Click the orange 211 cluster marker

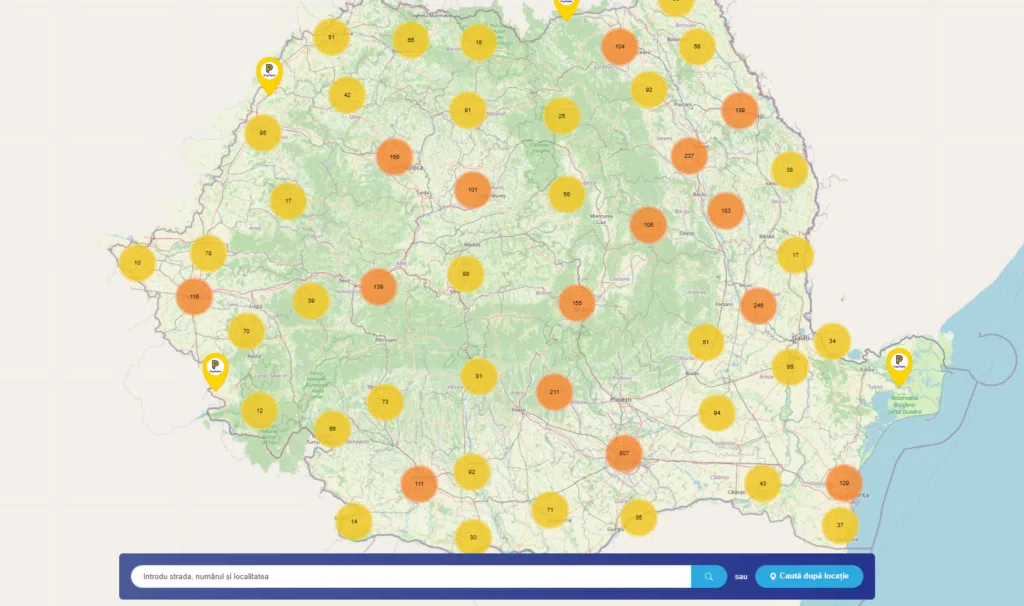click(554, 392)
